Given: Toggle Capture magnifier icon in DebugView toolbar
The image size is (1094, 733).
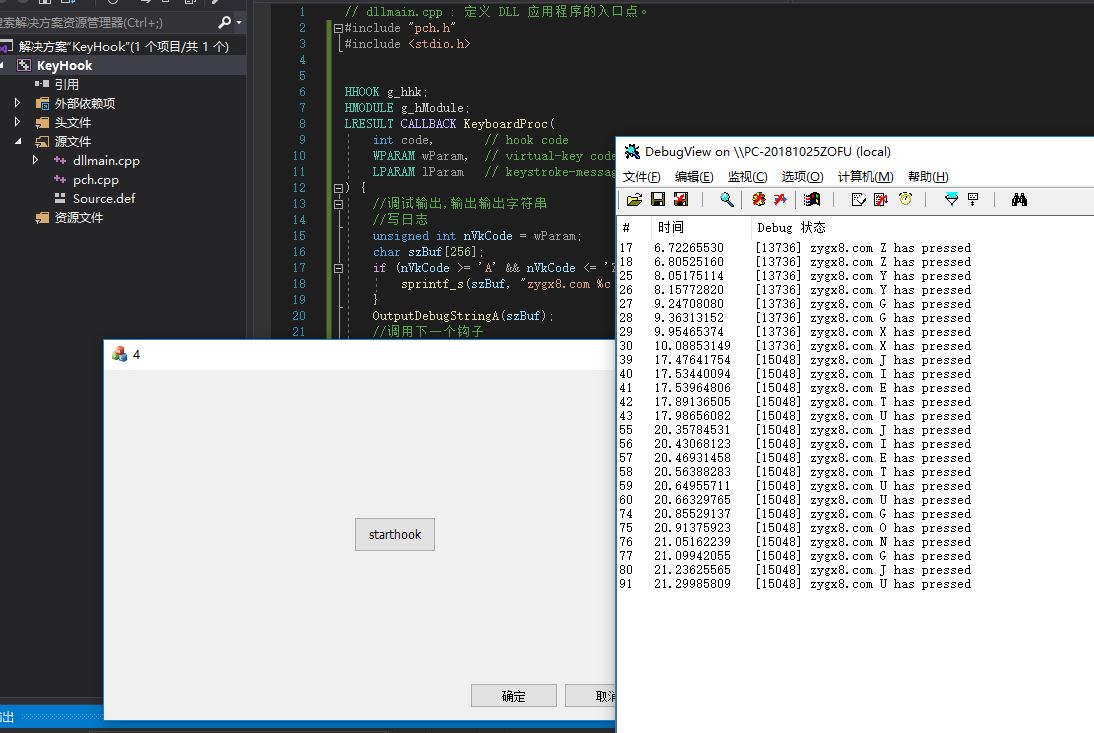Looking at the screenshot, I should click(726, 199).
